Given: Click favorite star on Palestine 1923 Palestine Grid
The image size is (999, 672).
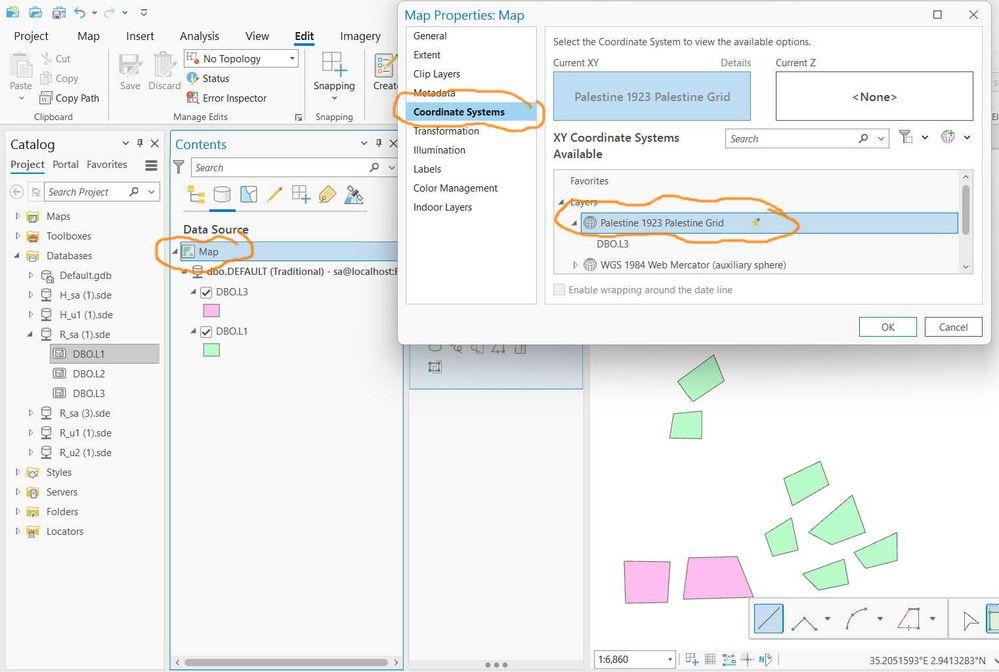Looking at the screenshot, I should pyautogui.click(x=756, y=222).
